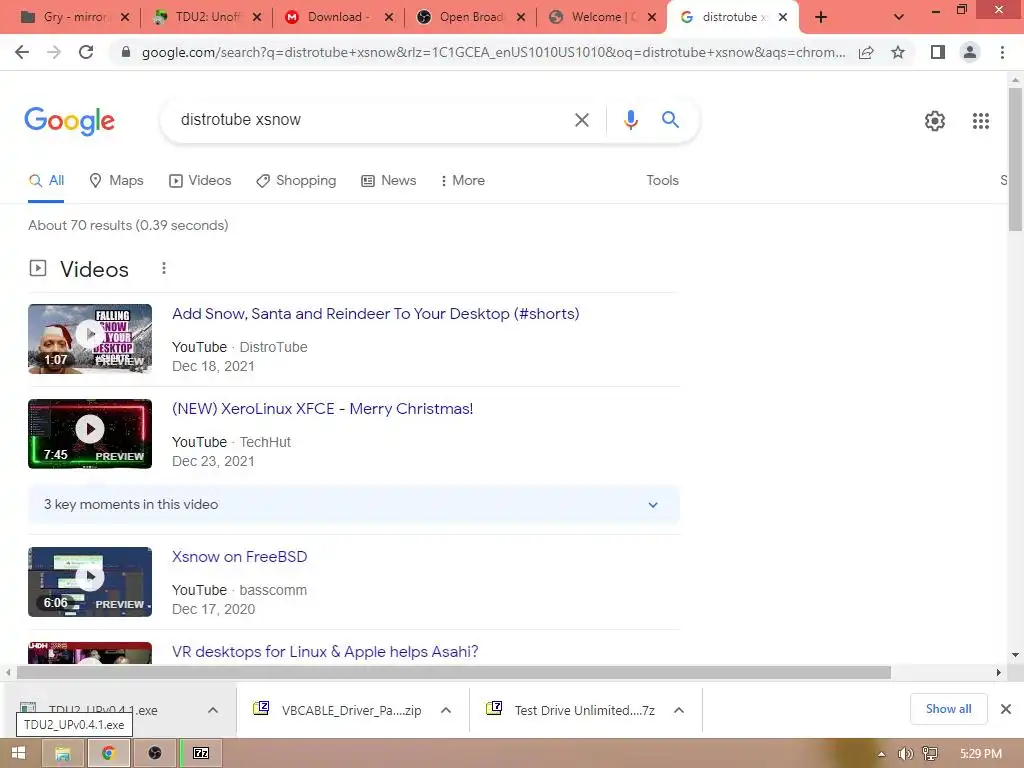Clear the search box with the X

click(581, 120)
